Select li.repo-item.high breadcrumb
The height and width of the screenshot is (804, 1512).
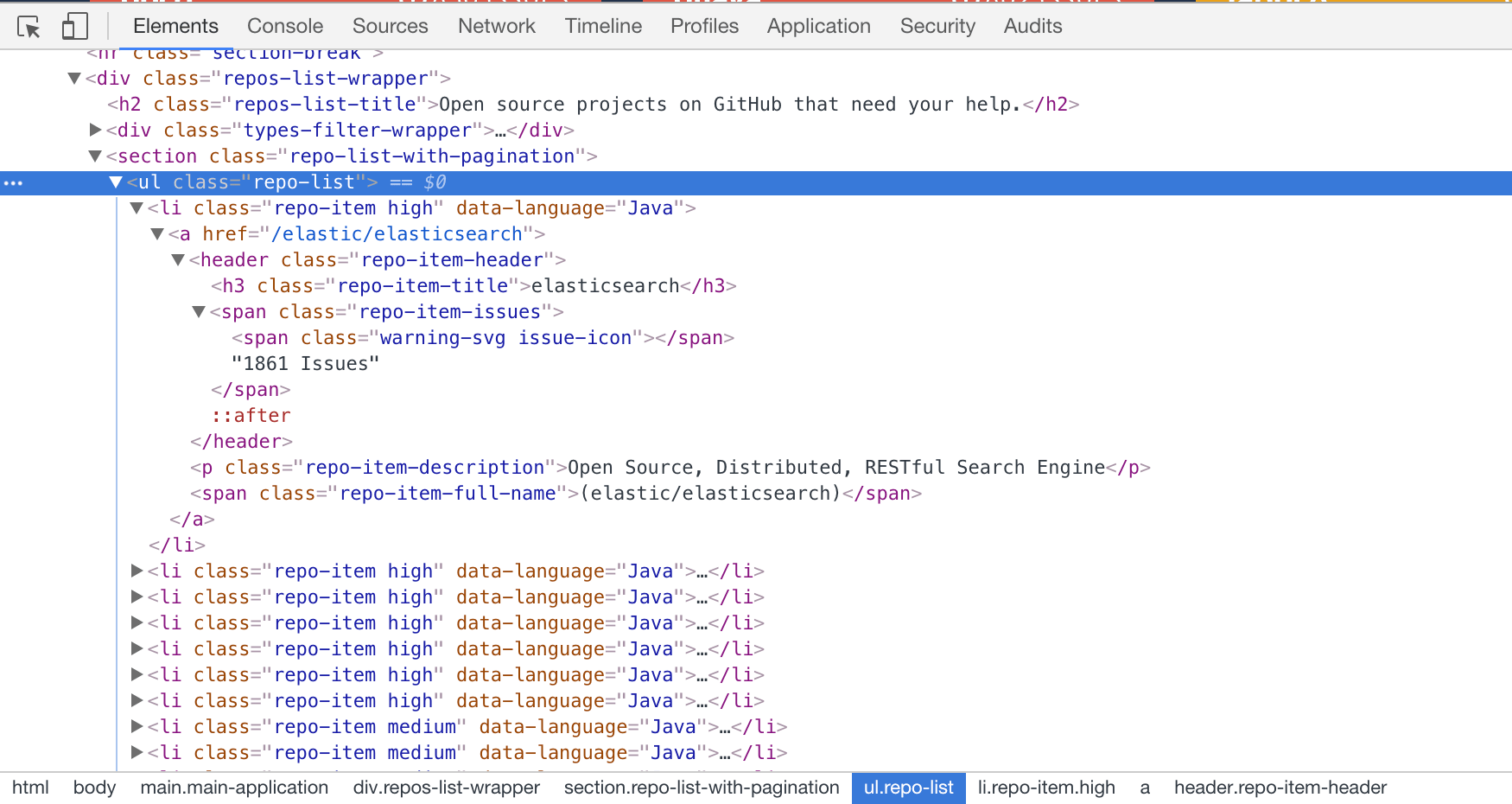(x=1046, y=788)
